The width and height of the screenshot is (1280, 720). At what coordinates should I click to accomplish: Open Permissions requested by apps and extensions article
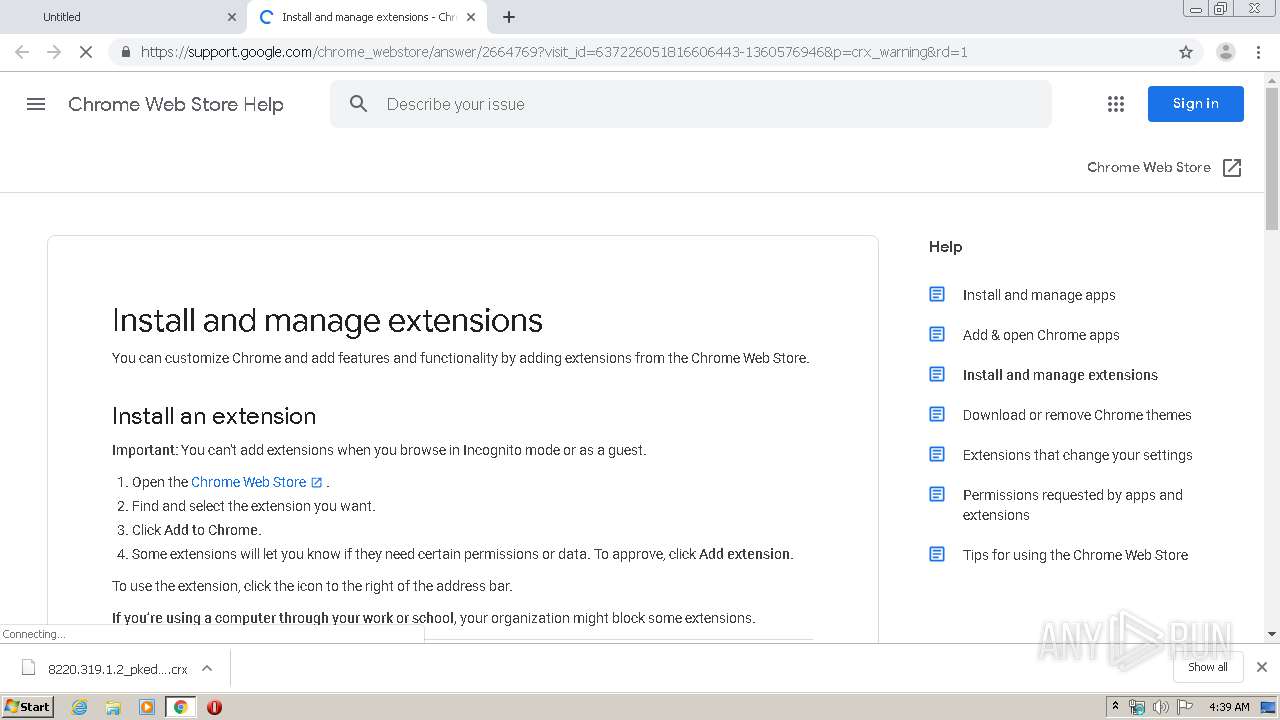coord(1072,505)
